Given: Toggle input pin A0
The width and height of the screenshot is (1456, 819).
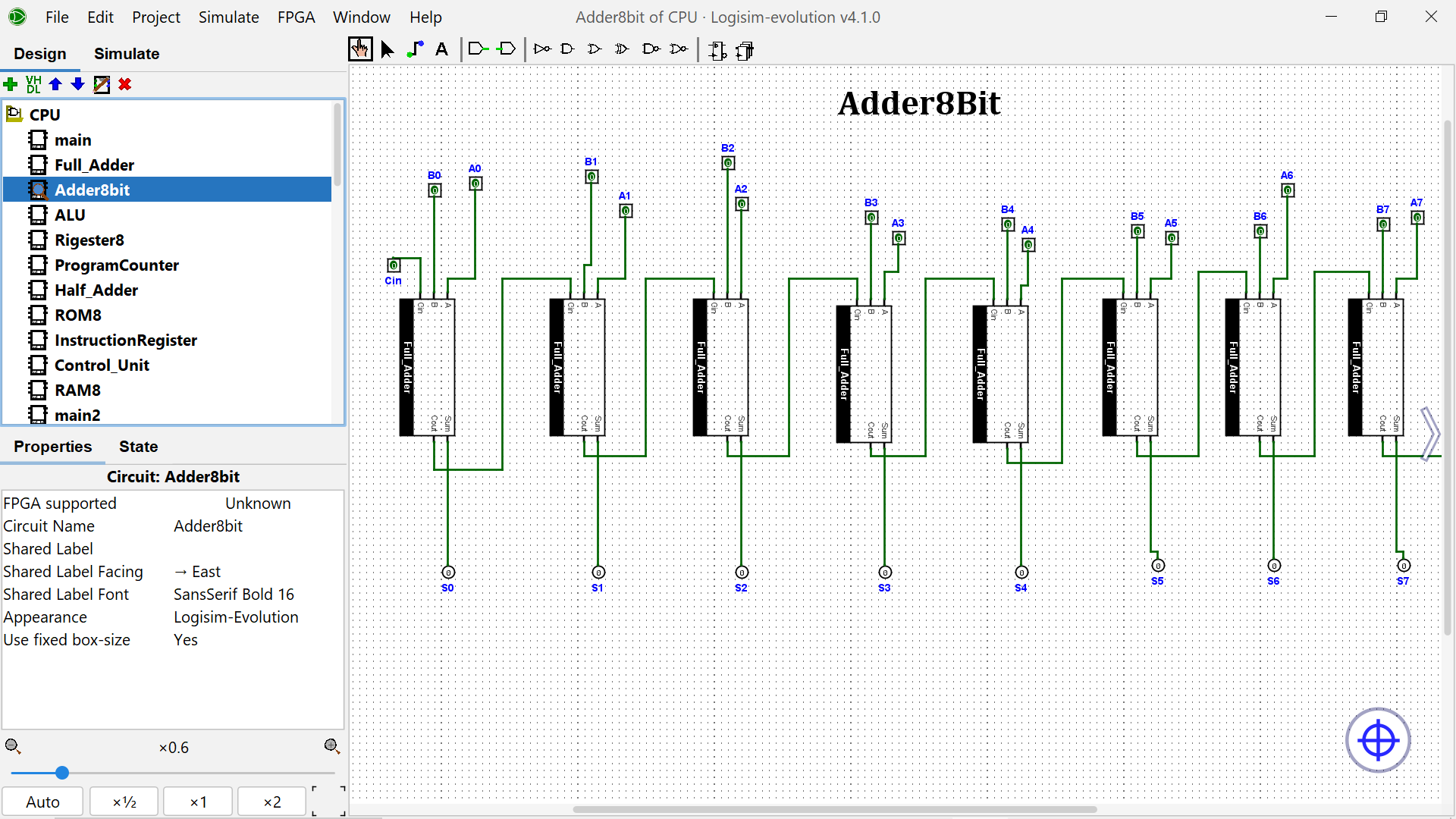Looking at the screenshot, I should [475, 183].
